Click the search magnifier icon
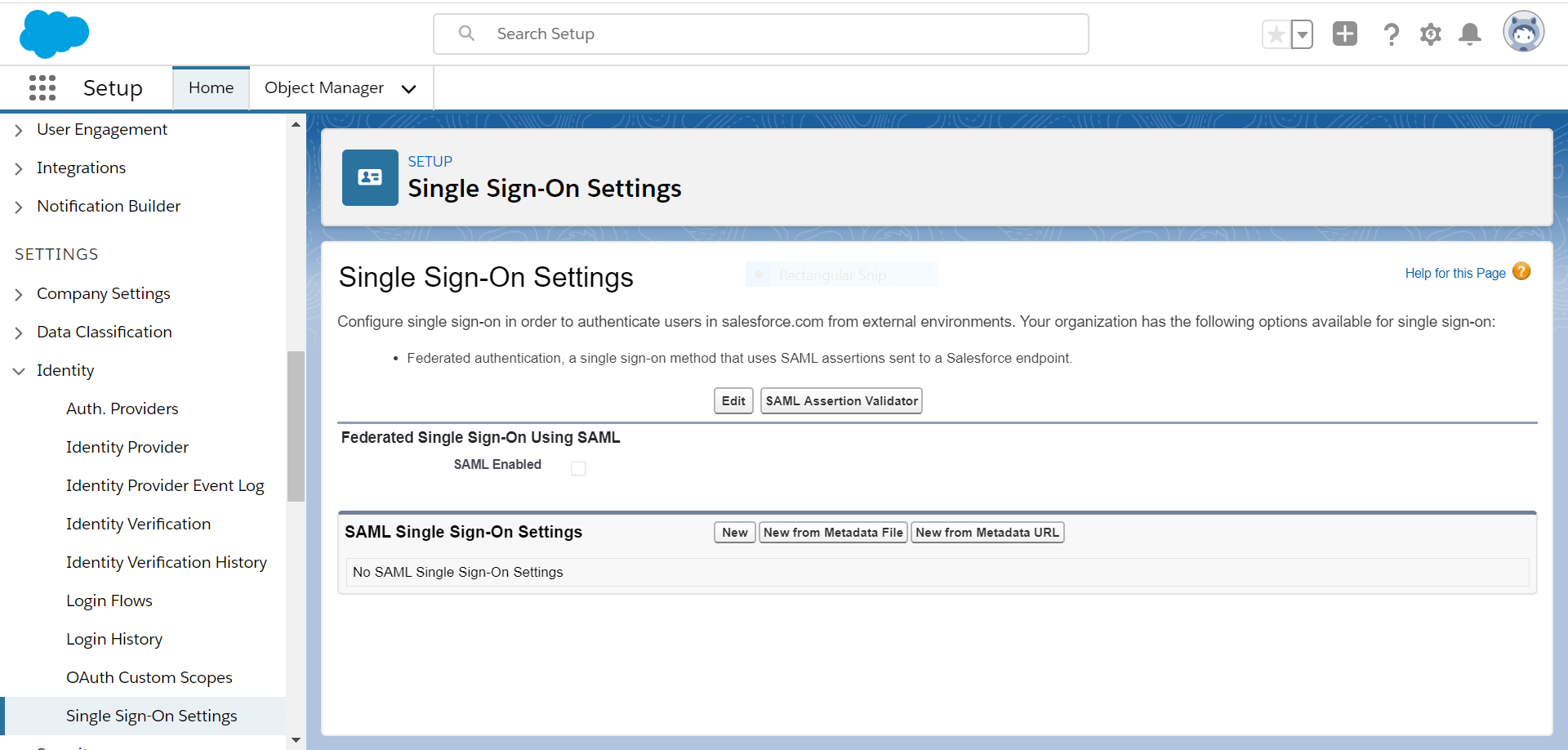Image resolution: width=1568 pixels, height=750 pixels. [466, 33]
